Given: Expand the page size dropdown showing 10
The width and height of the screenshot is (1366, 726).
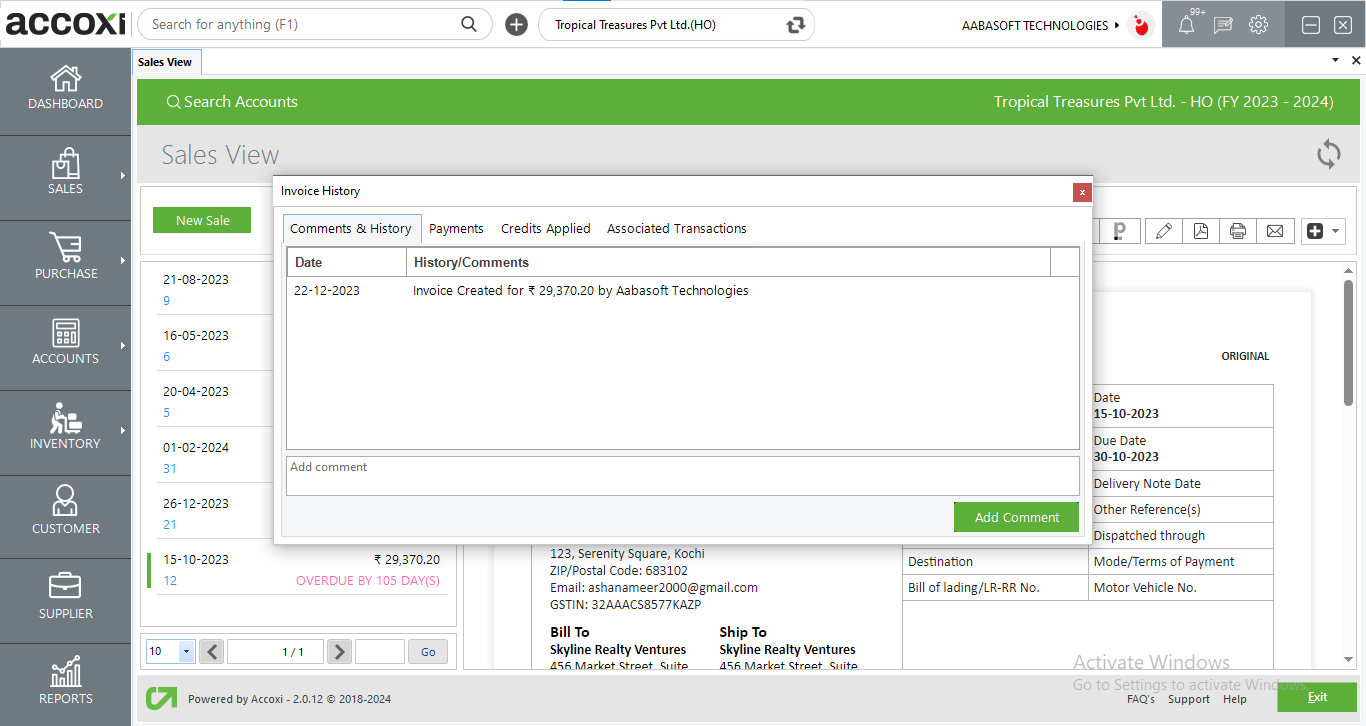Looking at the screenshot, I should tap(186, 652).
